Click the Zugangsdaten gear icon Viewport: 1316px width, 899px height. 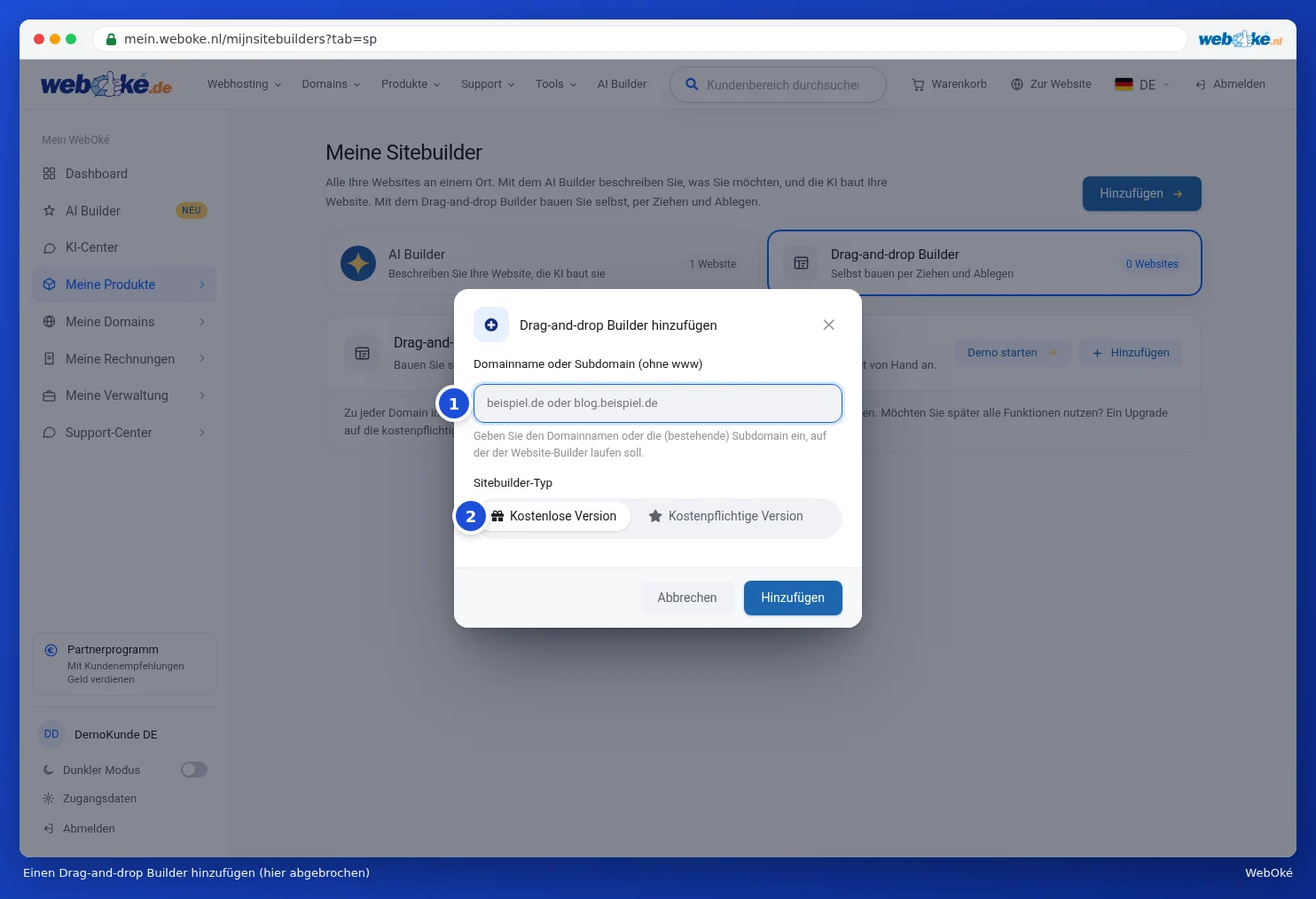click(x=48, y=799)
